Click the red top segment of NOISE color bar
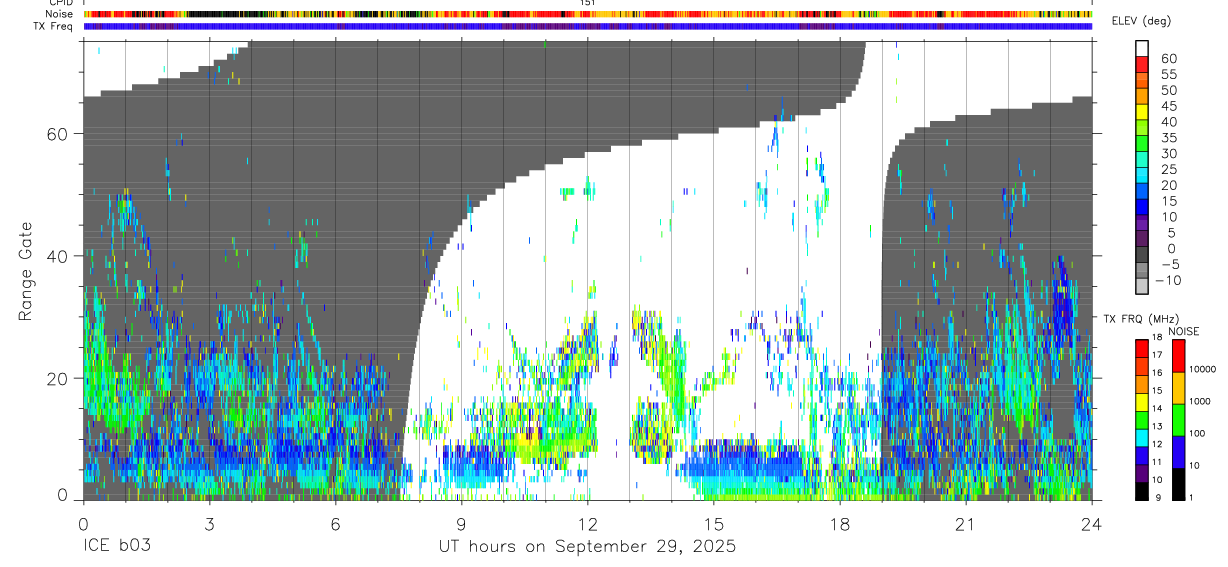The width and height of the screenshot is (1228, 567). pos(1178,355)
